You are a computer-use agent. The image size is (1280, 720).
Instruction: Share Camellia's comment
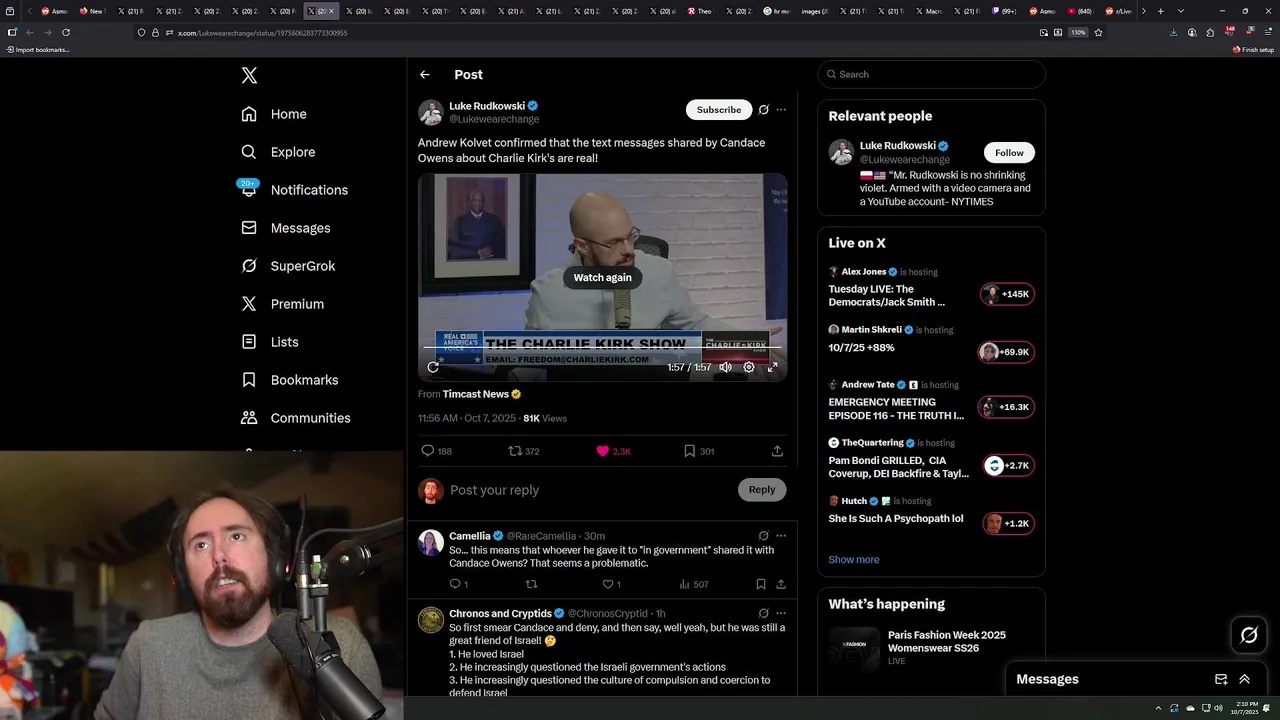pos(781,584)
